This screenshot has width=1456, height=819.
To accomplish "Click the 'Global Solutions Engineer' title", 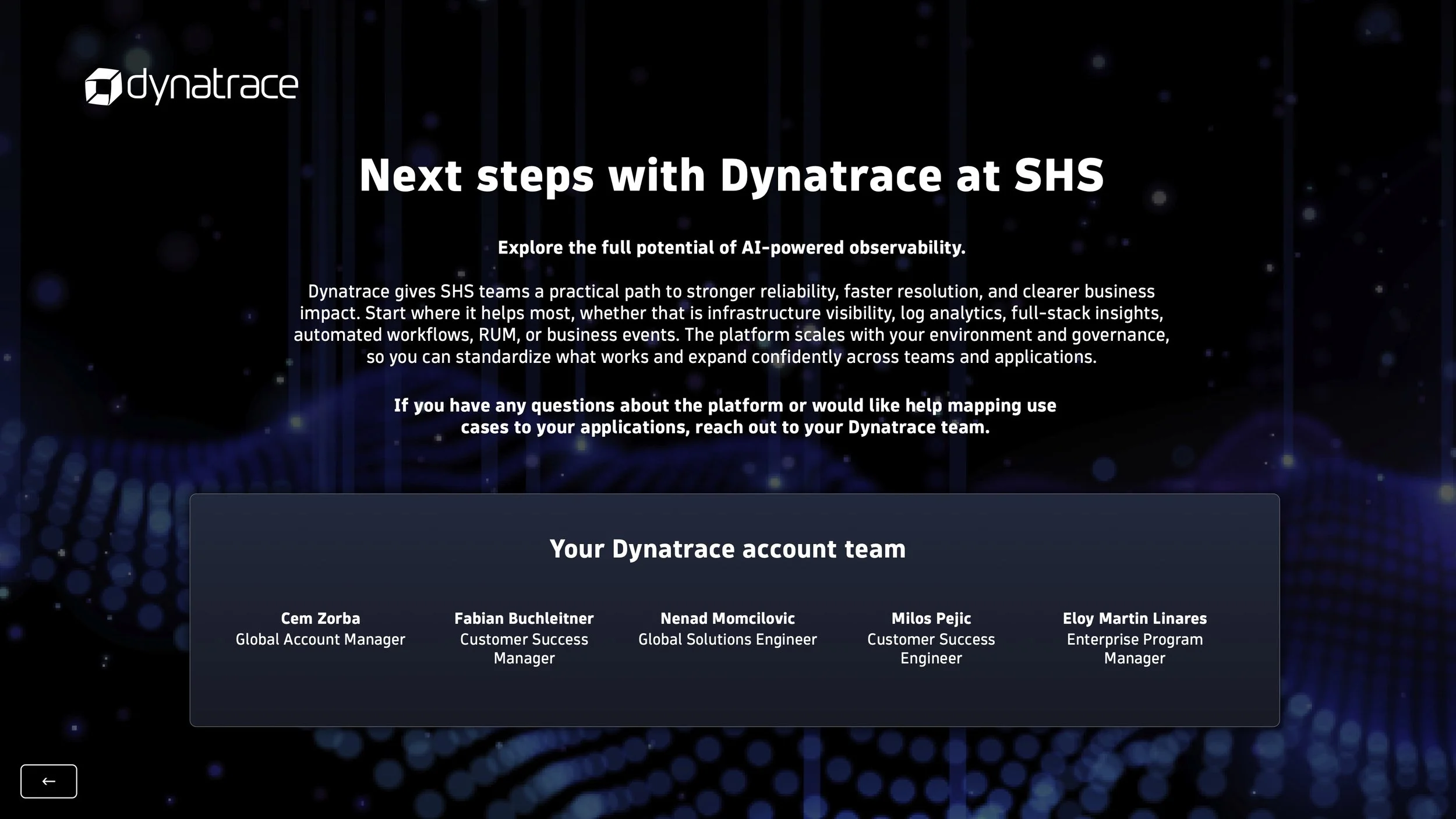I will [x=727, y=639].
